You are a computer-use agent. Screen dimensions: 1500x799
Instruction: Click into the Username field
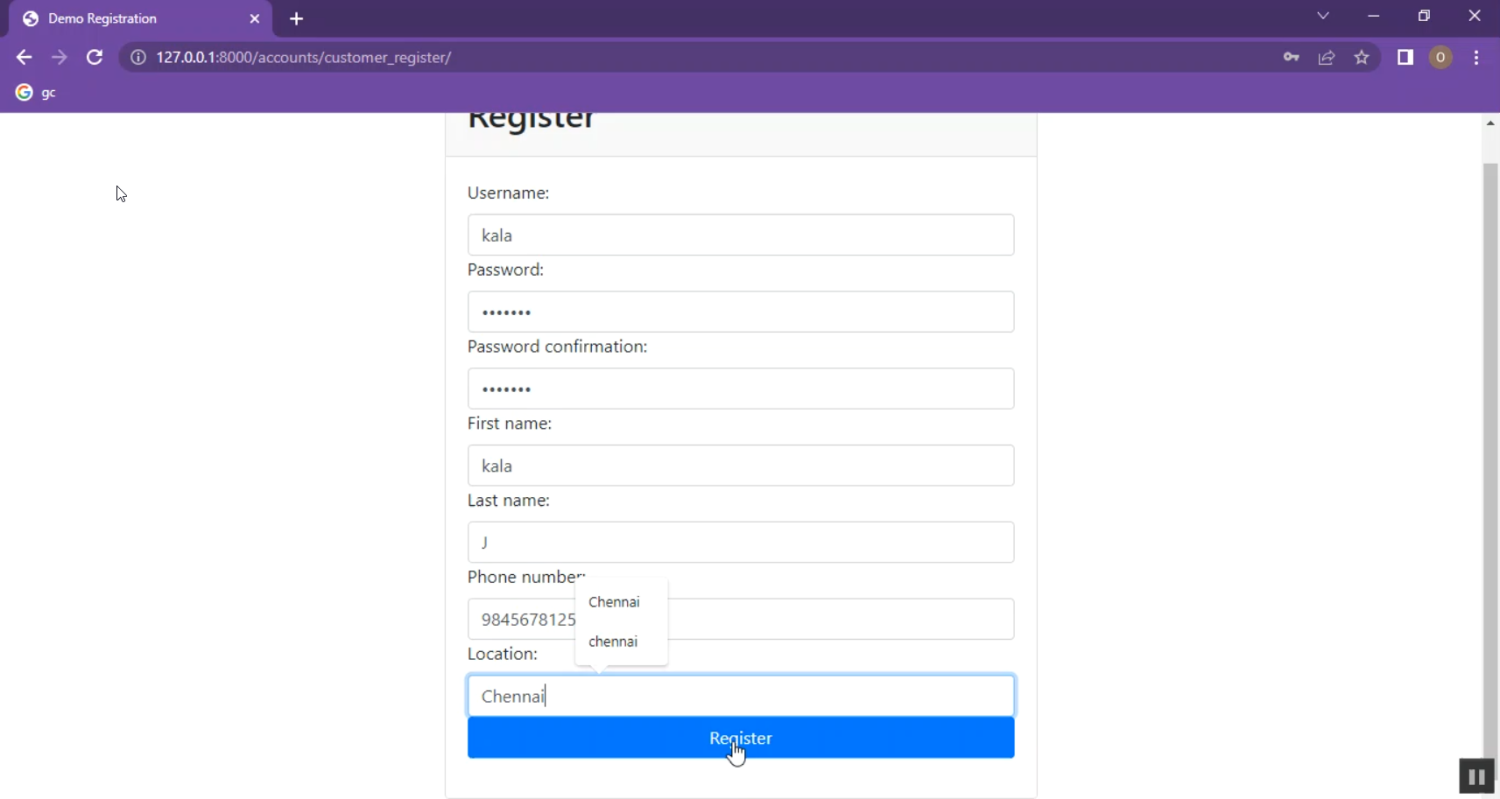[x=740, y=235]
